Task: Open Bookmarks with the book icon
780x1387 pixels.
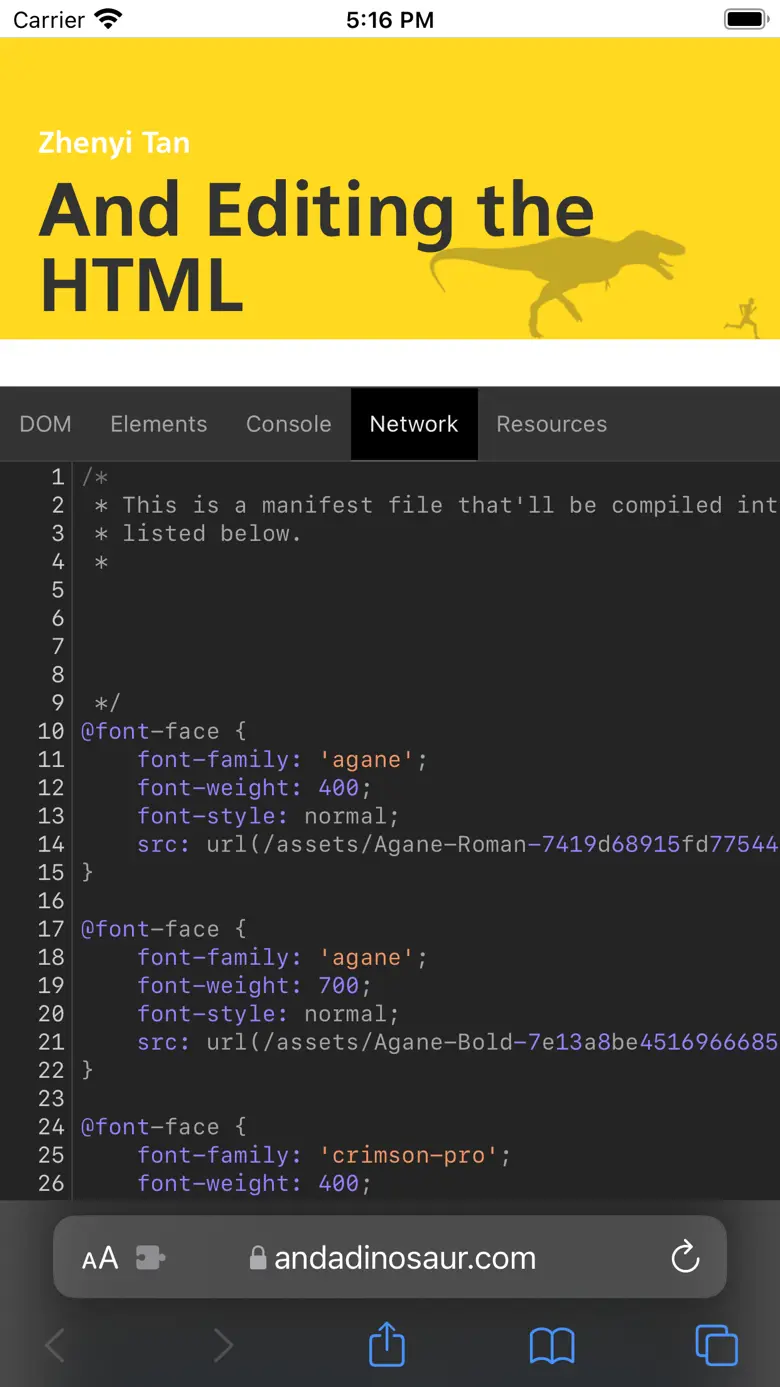Action: tap(552, 1346)
